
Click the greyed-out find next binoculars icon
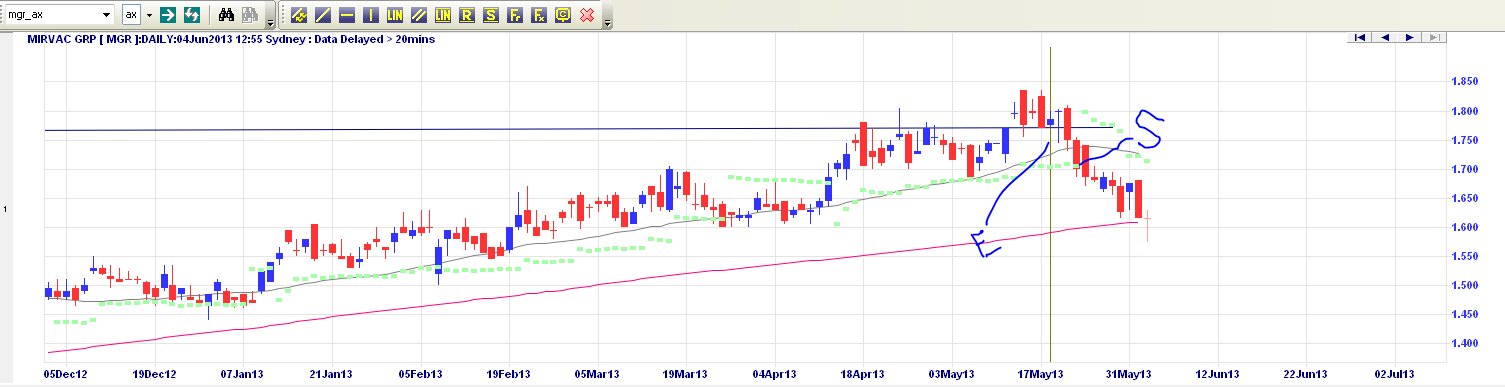click(x=250, y=16)
